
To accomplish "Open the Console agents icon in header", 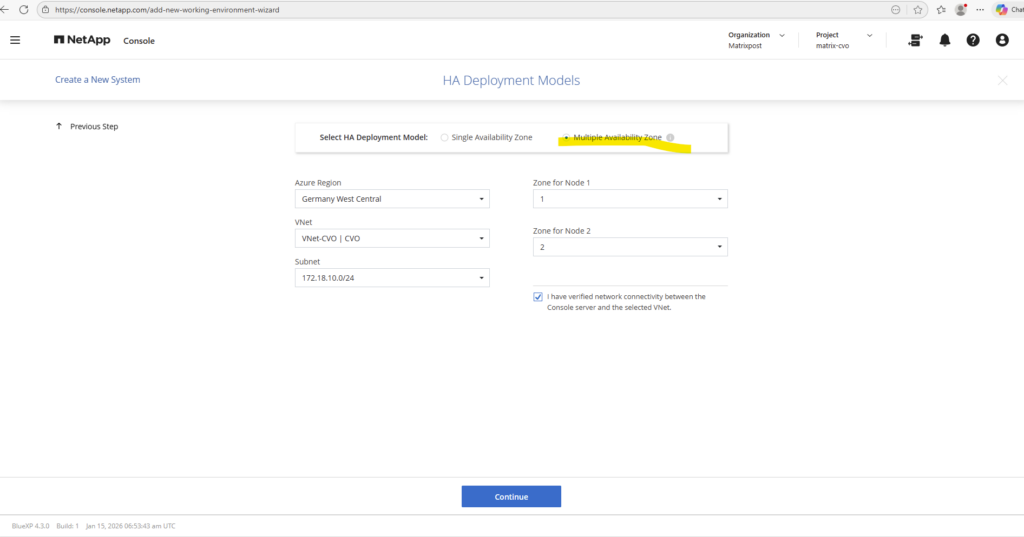I will click(915, 40).
